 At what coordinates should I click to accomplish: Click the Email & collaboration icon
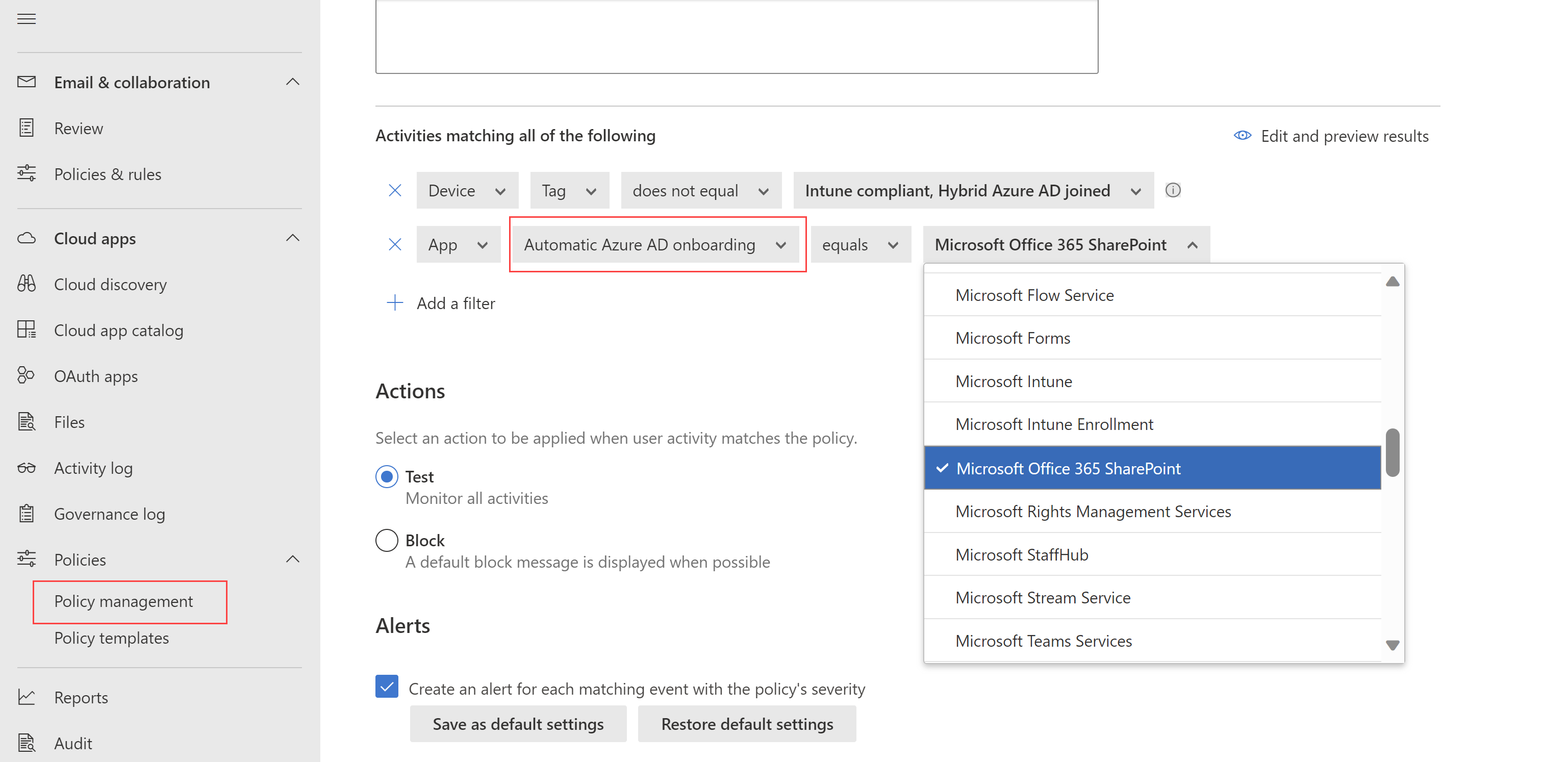point(27,82)
